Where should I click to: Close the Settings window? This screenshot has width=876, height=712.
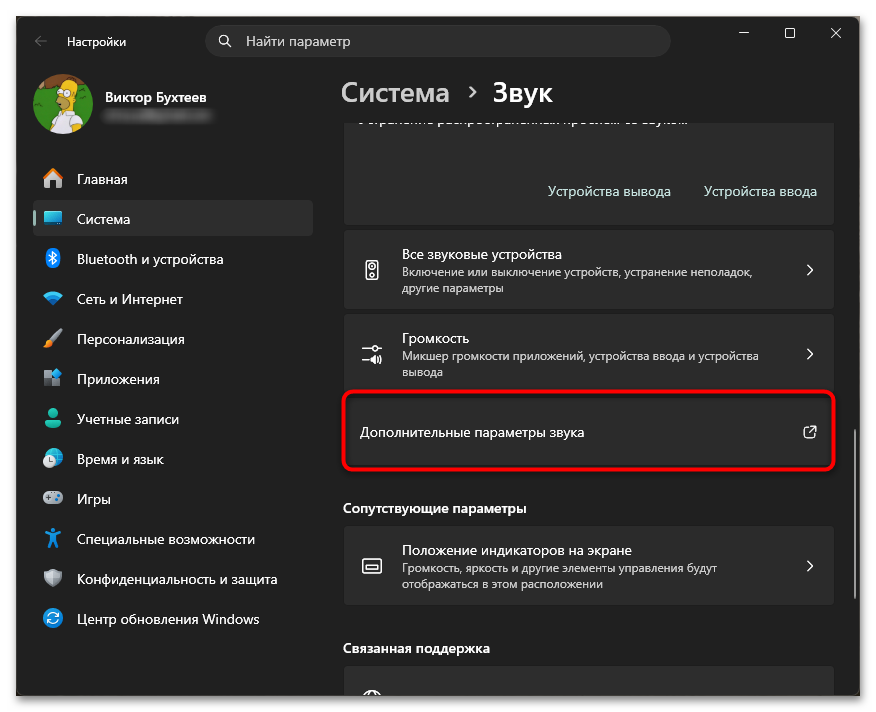click(x=836, y=33)
